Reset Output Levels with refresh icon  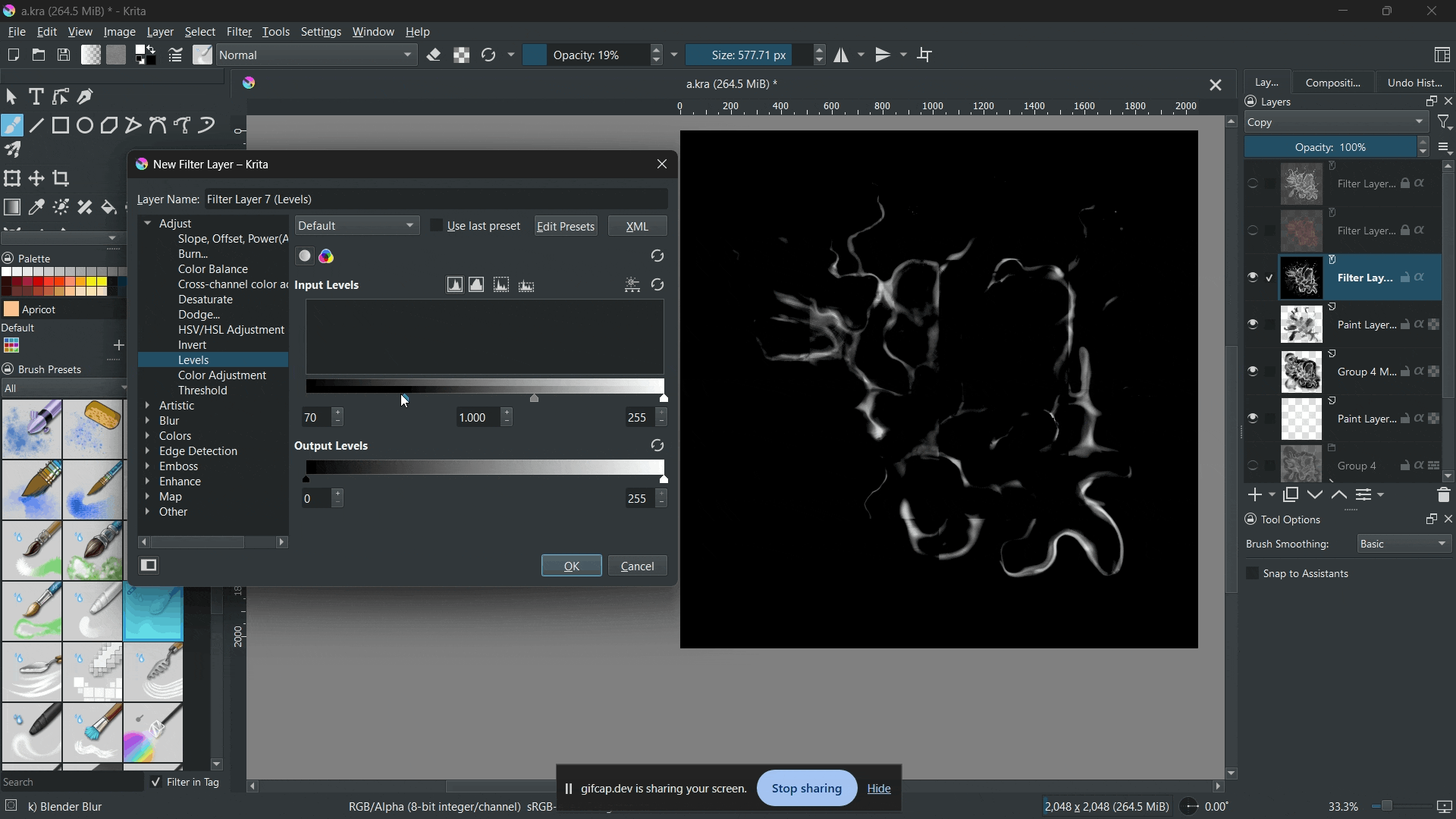tap(657, 446)
